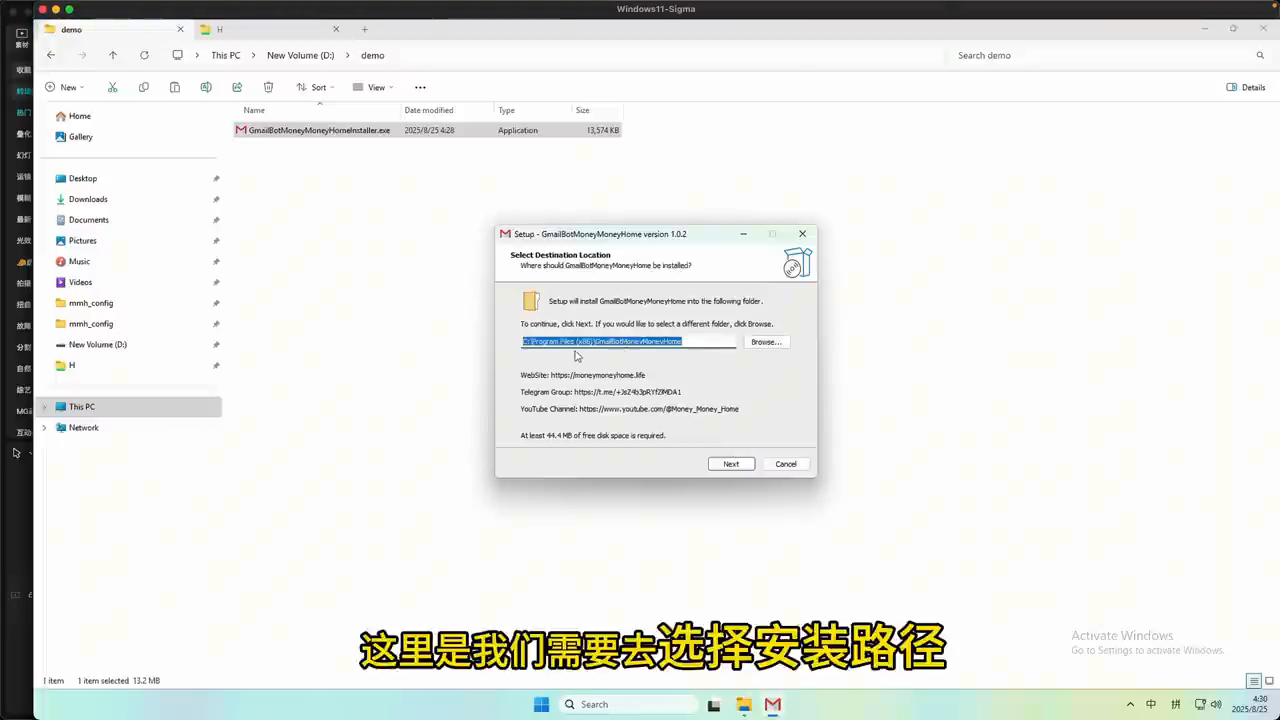Expand the Network tree node
This screenshot has width=1280, height=720.
coord(44,428)
